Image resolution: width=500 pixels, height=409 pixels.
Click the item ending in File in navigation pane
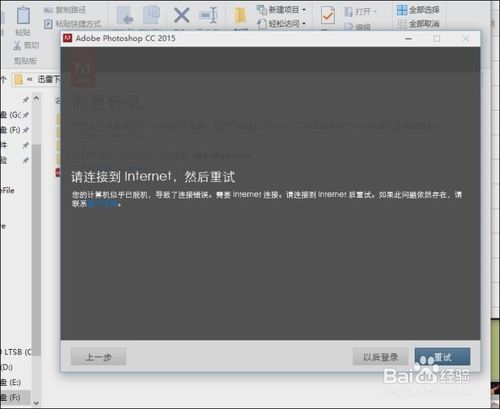7,190
